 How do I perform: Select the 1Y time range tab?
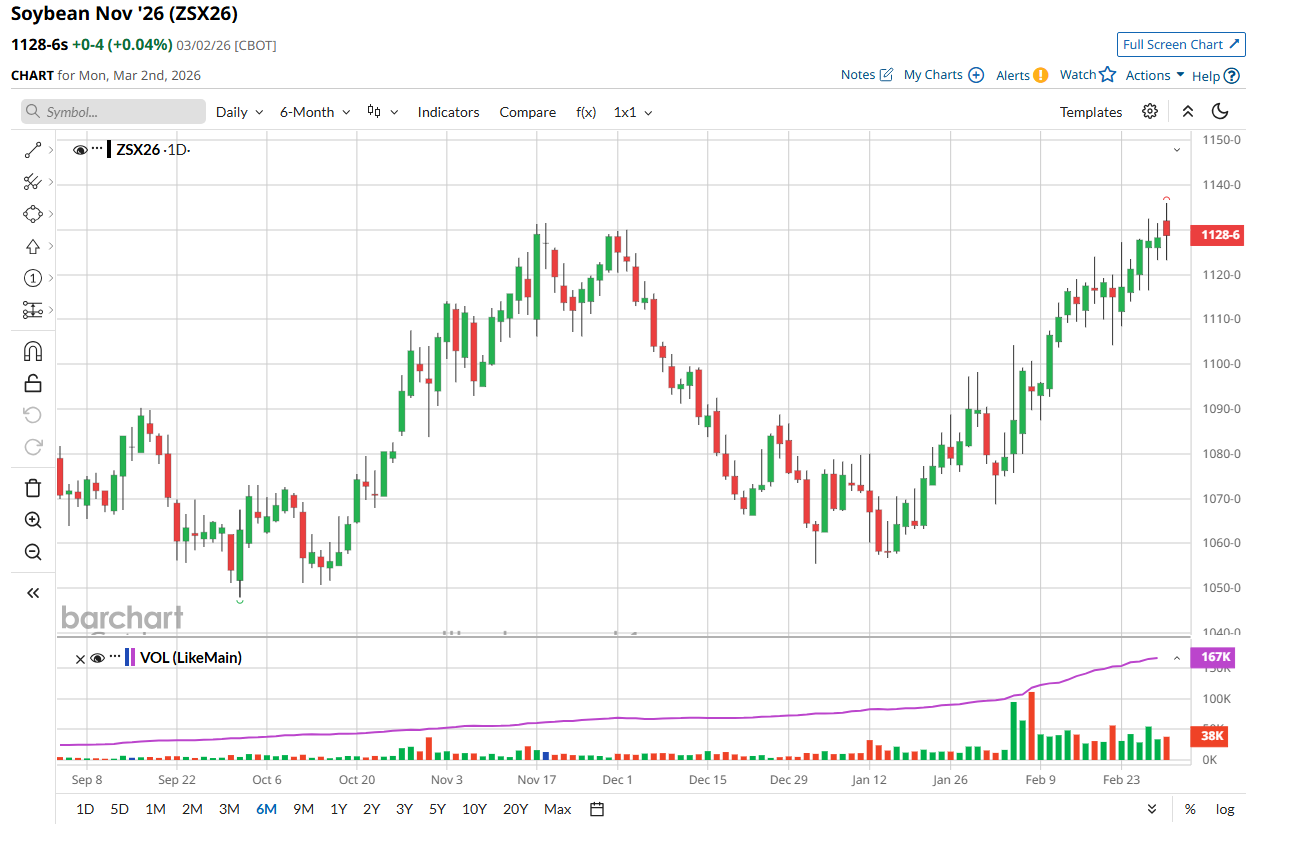click(x=339, y=809)
